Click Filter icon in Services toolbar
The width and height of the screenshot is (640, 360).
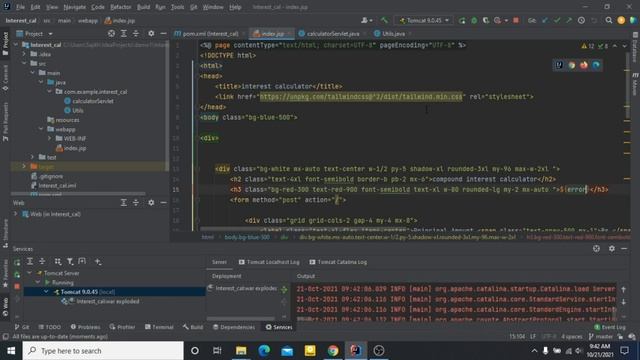click(70, 261)
